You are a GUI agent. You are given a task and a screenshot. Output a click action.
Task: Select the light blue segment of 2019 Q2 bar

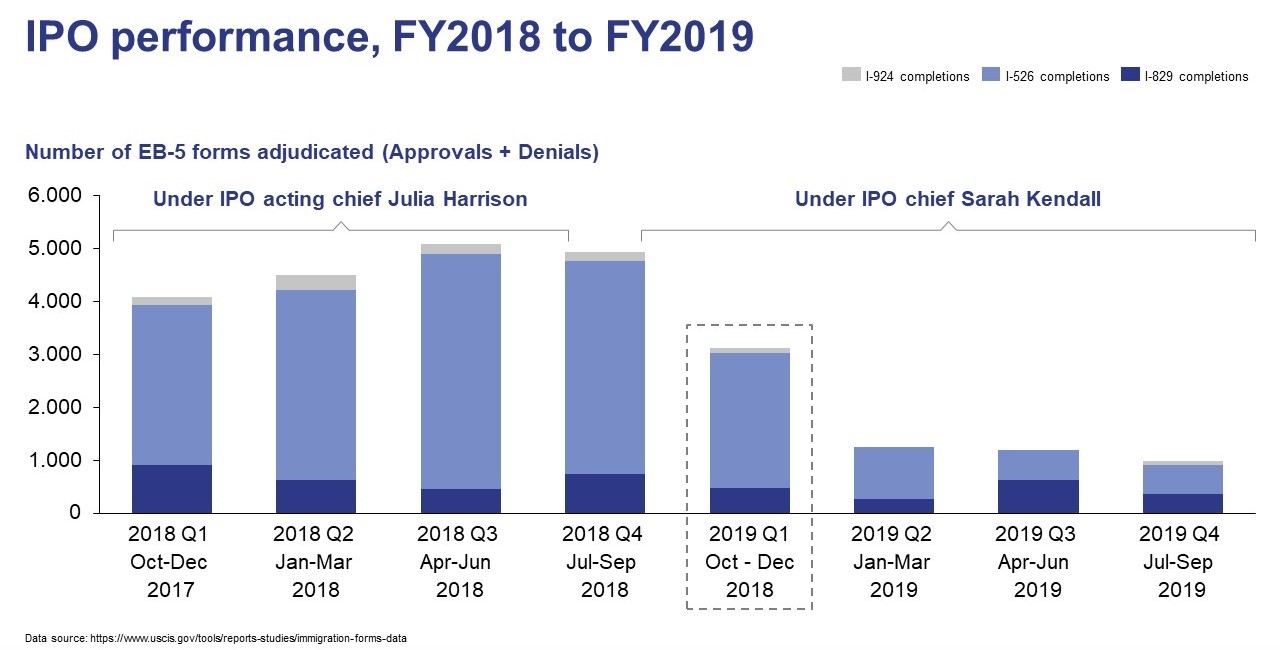pyautogui.click(x=894, y=472)
